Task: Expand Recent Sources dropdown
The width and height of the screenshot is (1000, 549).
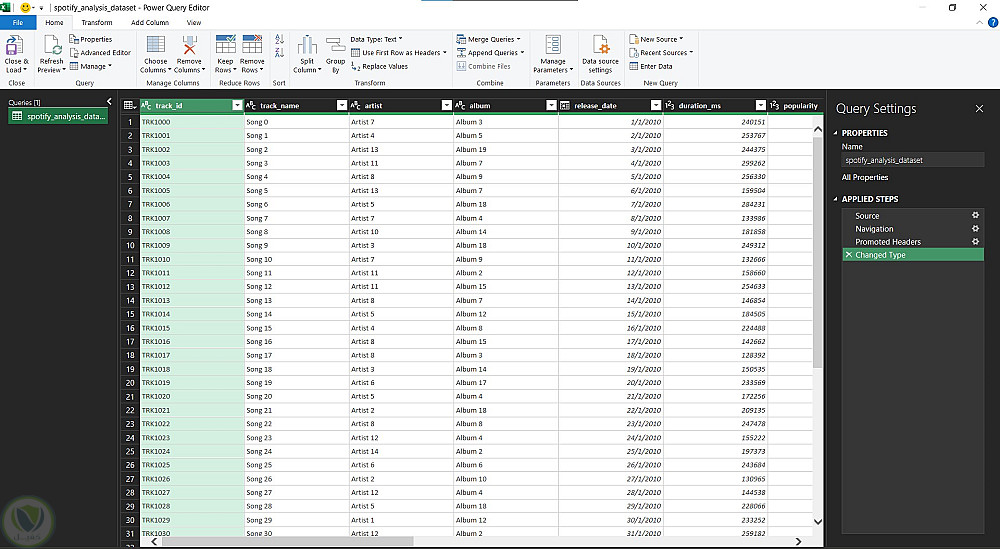Action: (691, 53)
